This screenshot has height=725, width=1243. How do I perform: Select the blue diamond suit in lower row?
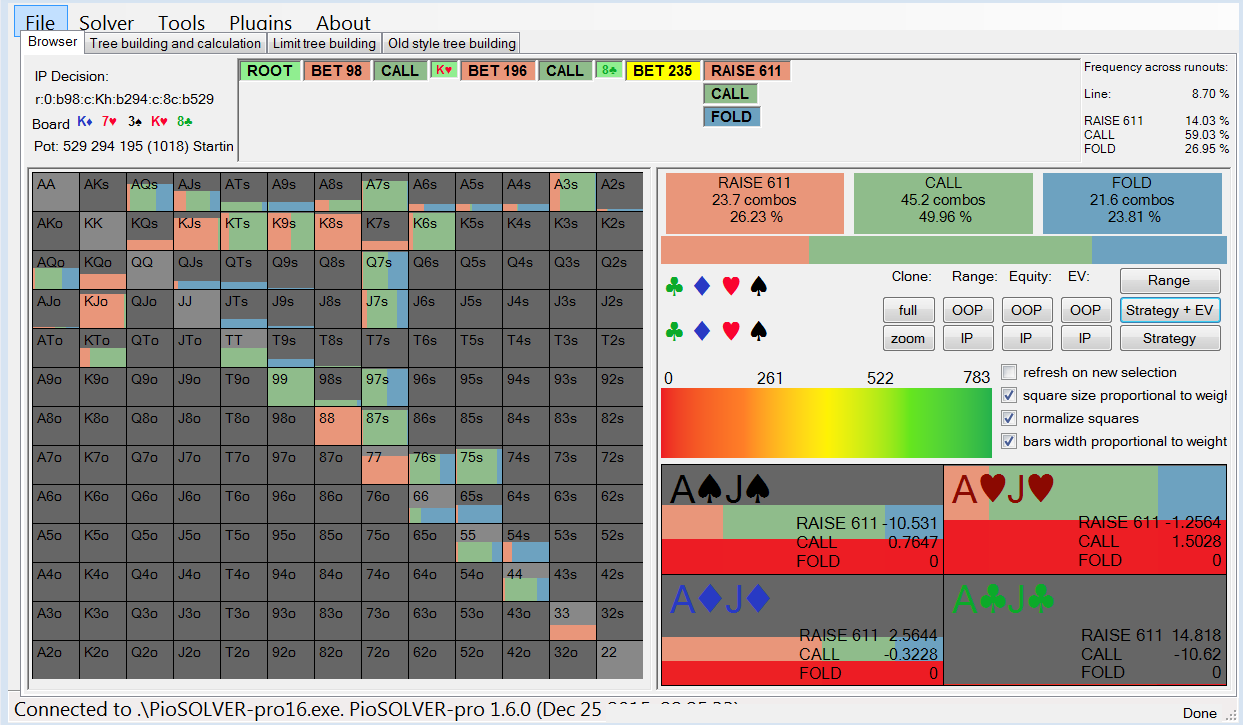click(703, 330)
